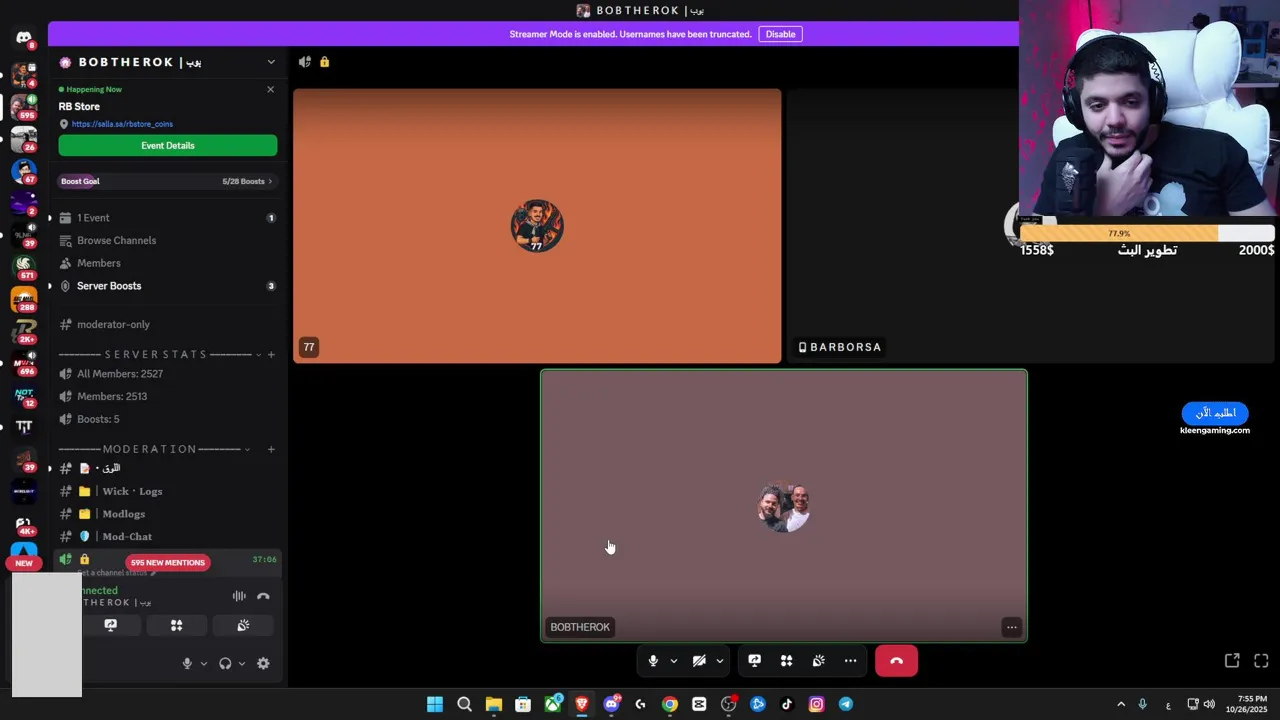Open Server Boosts
1280x720 pixels.
click(x=167, y=286)
